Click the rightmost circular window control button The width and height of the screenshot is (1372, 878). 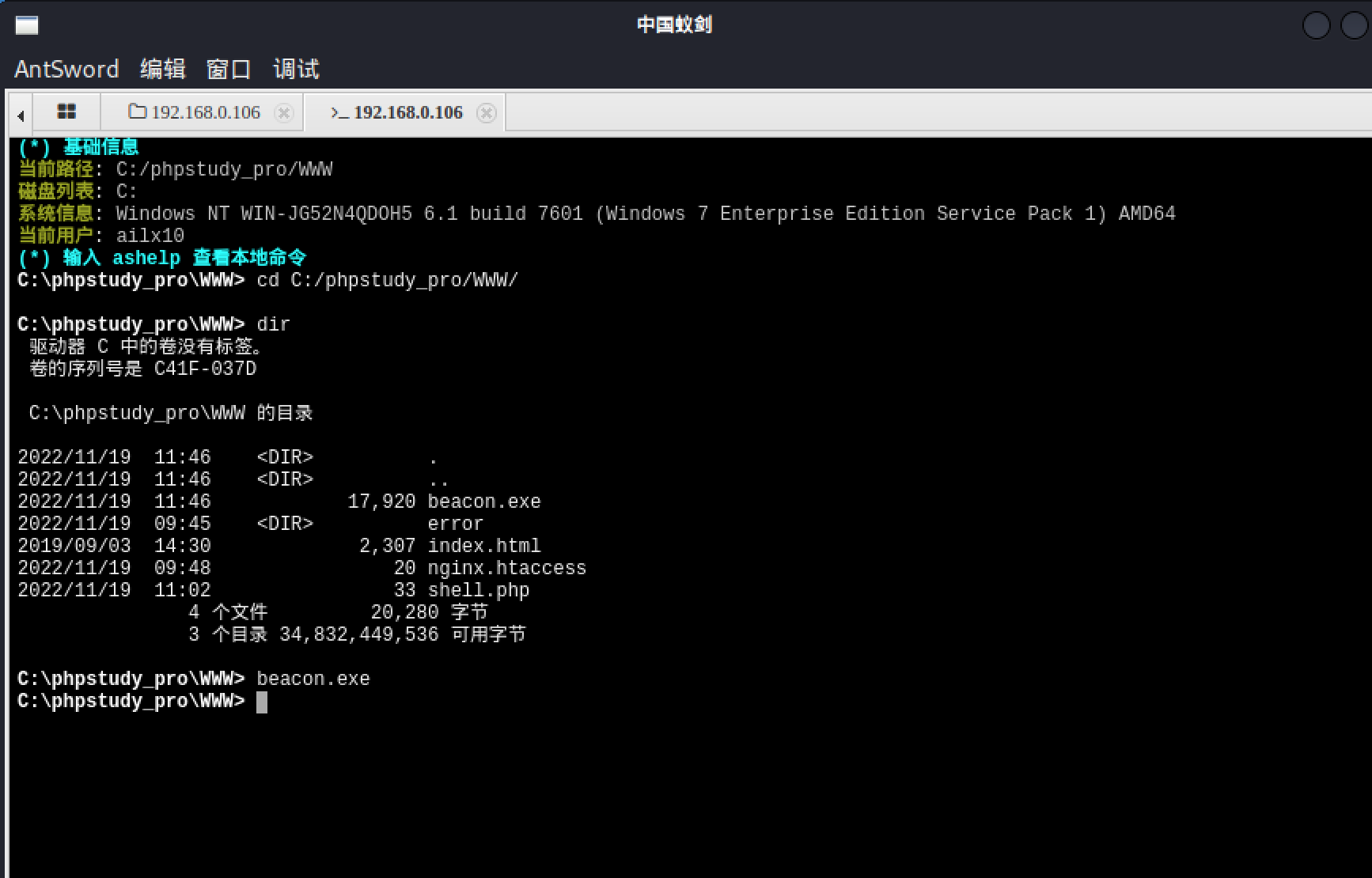1355,25
